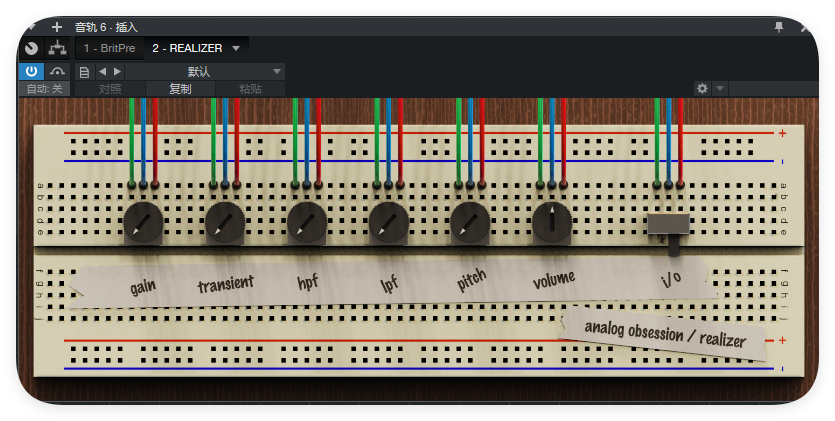
Task: Click the gain knob
Action: (143, 222)
